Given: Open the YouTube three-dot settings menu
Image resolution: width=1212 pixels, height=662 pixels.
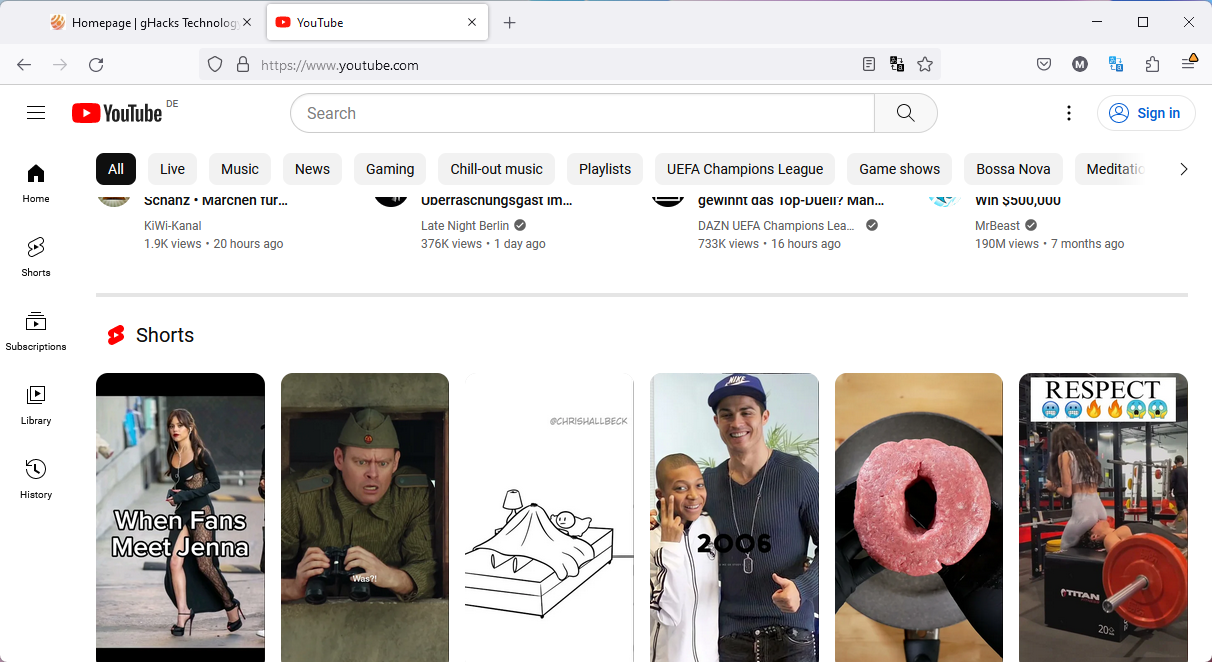Looking at the screenshot, I should pyautogui.click(x=1069, y=113).
